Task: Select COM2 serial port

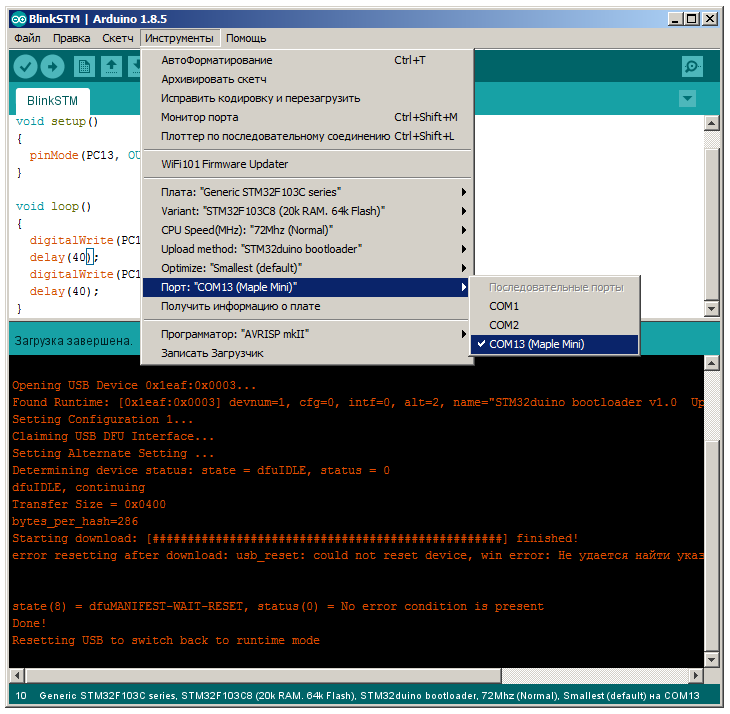Action: (x=554, y=325)
